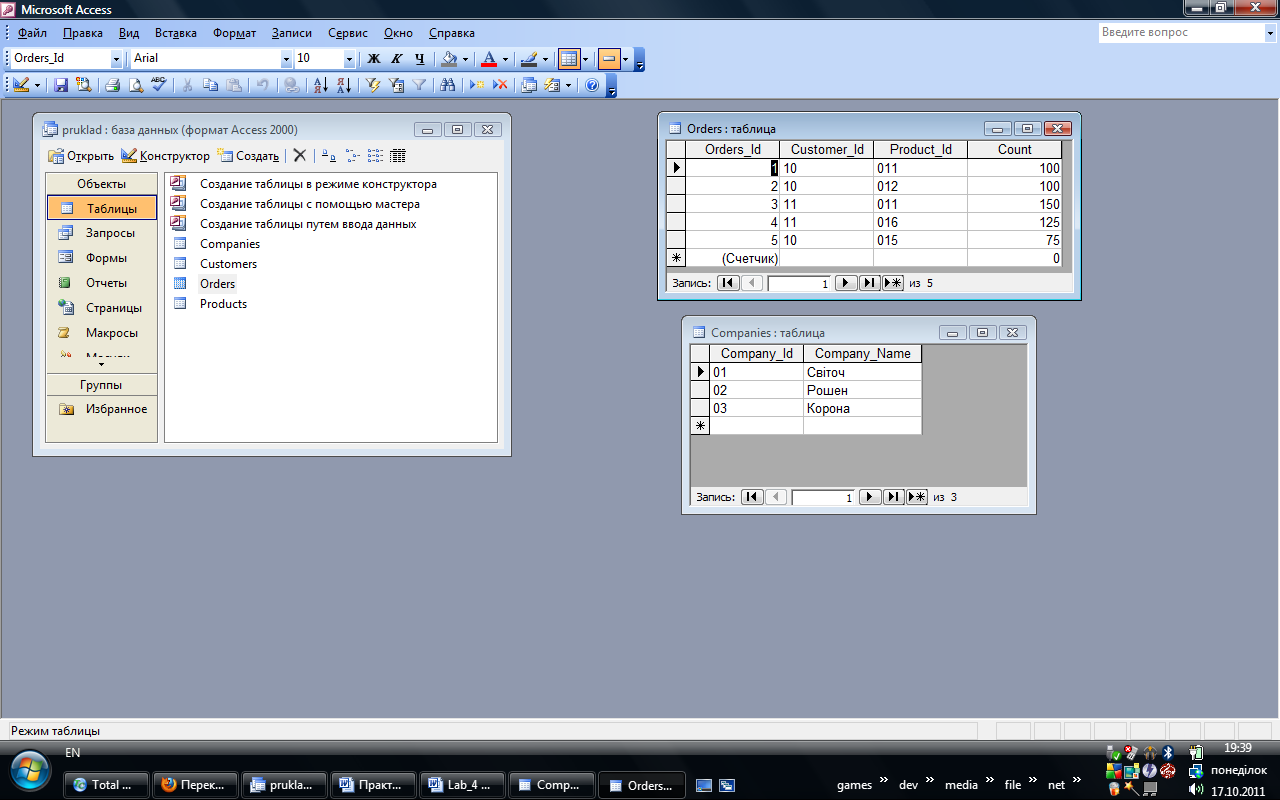Click the Save icon in toolbar
Image resolution: width=1280 pixels, height=800 pixels.
[61, 86]
